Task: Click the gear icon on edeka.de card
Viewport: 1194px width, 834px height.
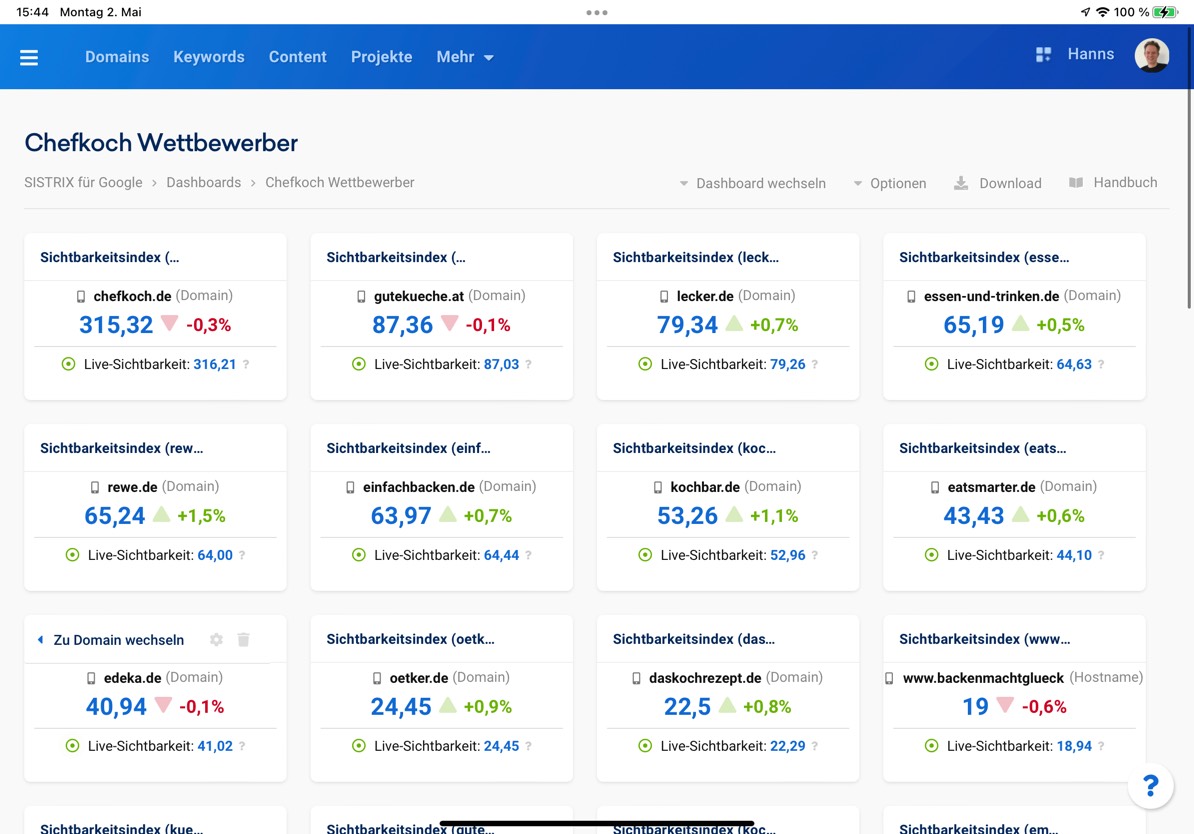Action: pyautogui.click(x=216, y=640)
